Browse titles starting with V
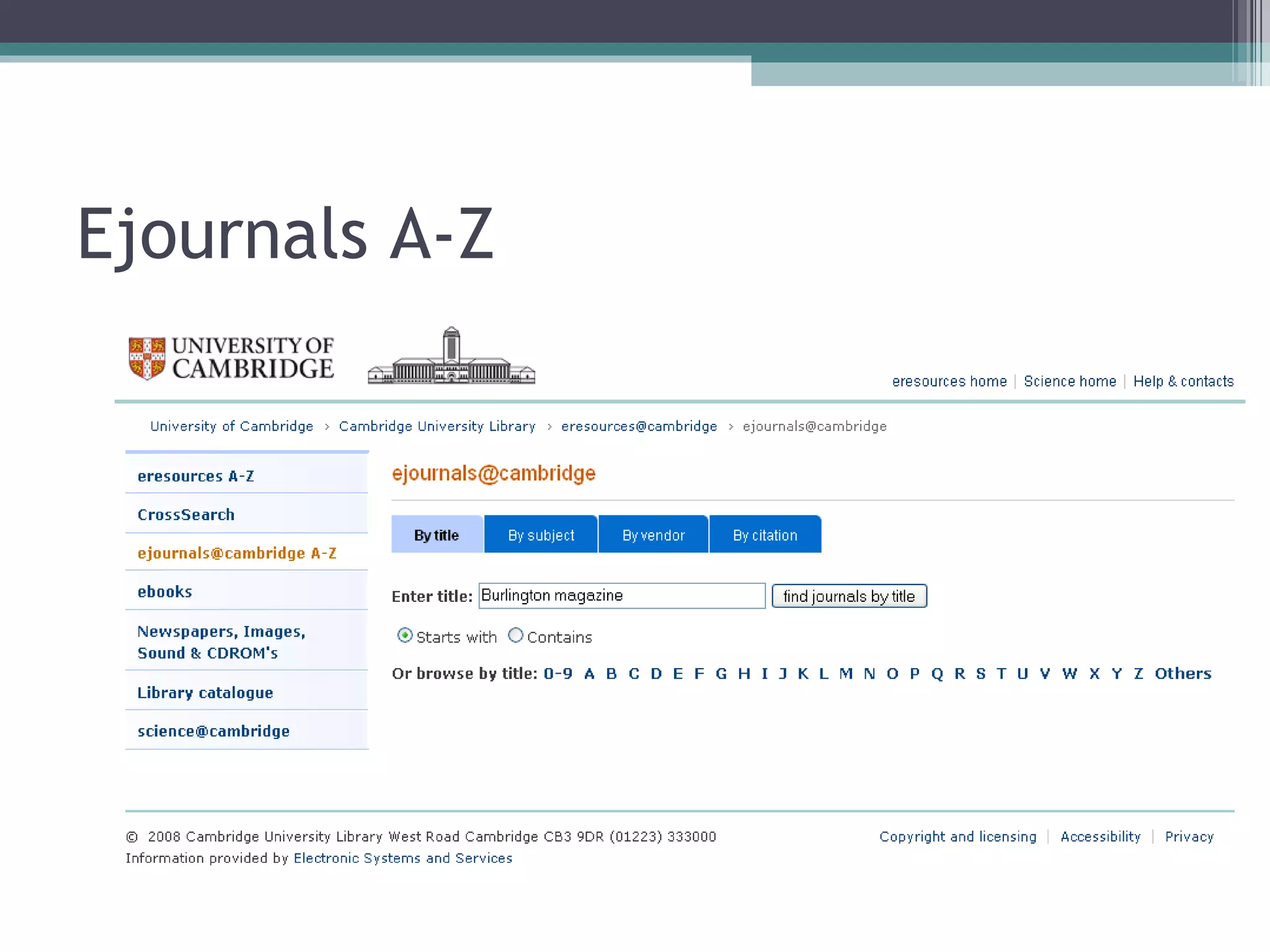The width and height of the screenshot is (1270, 952). 1045,674
